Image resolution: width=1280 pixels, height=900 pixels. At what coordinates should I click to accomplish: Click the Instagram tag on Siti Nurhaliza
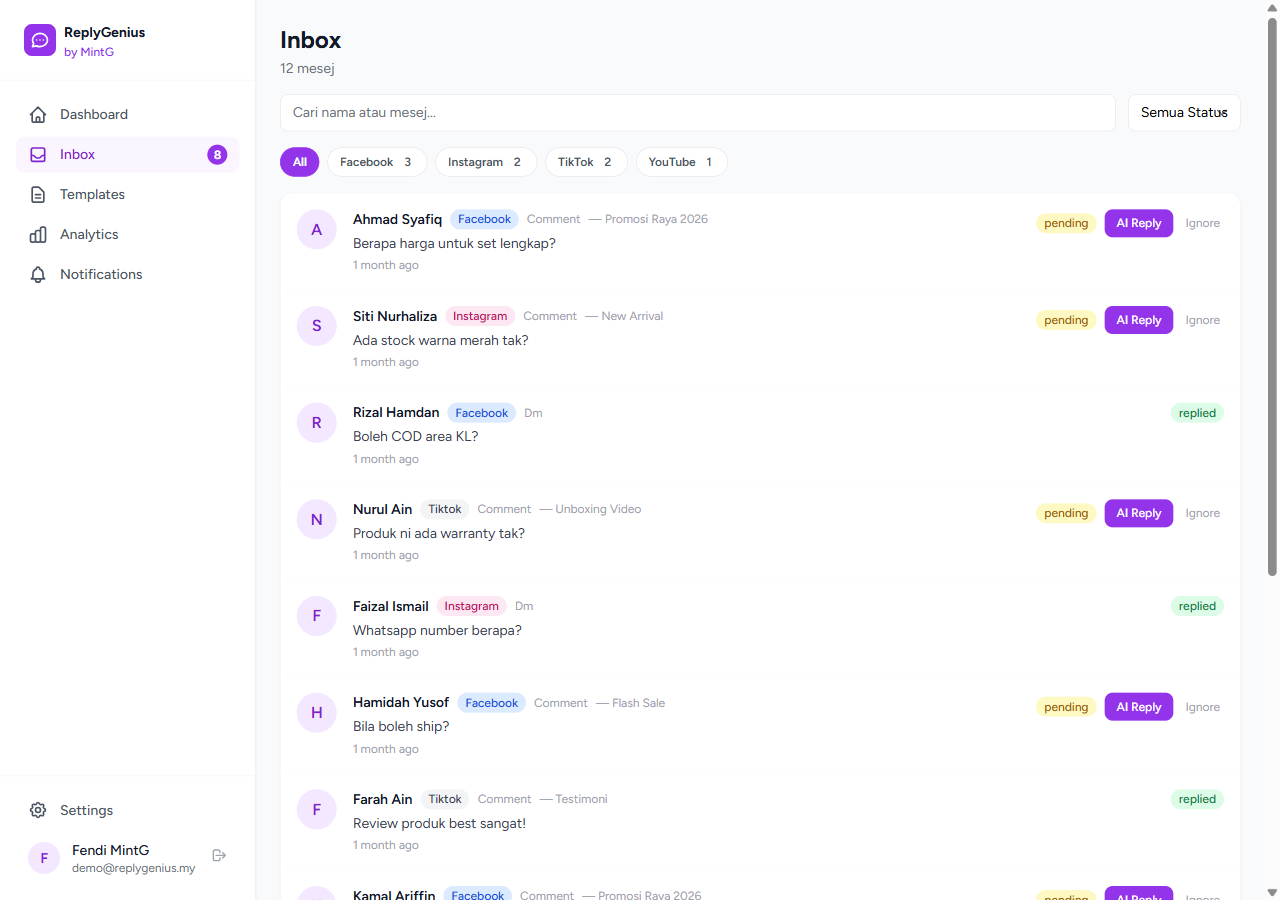[480, 316]
